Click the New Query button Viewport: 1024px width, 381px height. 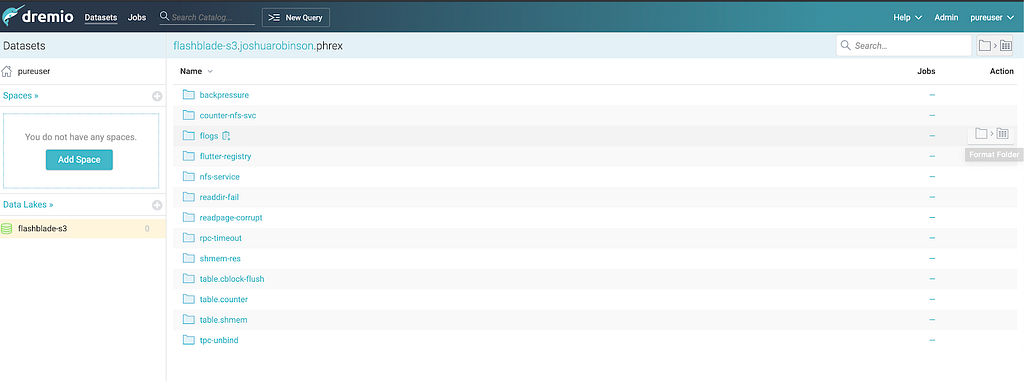296,18
